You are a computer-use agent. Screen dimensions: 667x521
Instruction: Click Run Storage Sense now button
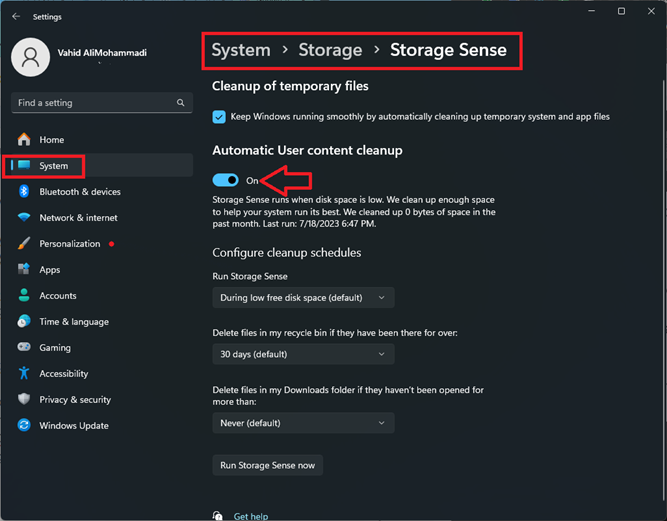point(268,465)
